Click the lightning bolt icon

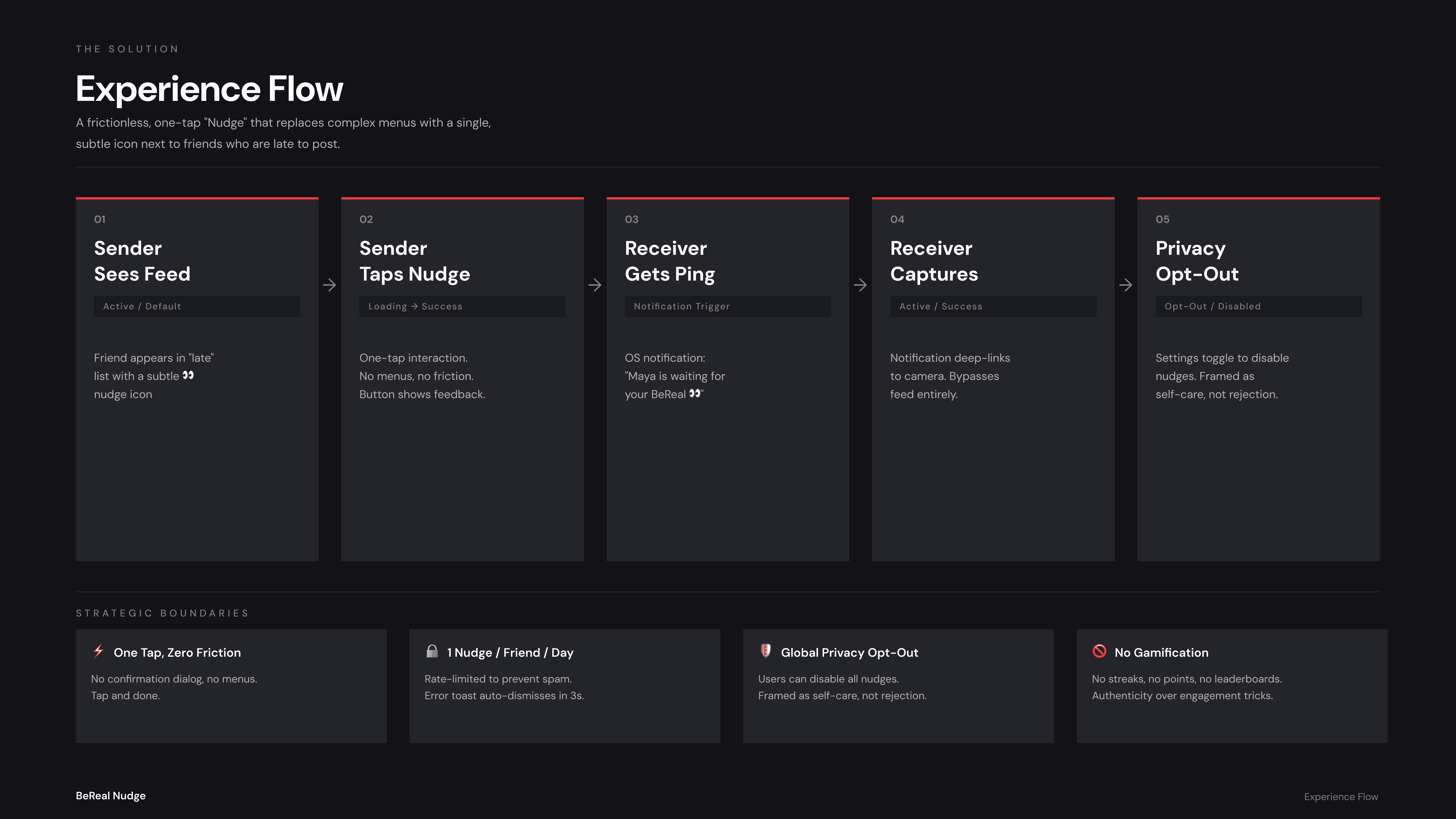point(98,651)
